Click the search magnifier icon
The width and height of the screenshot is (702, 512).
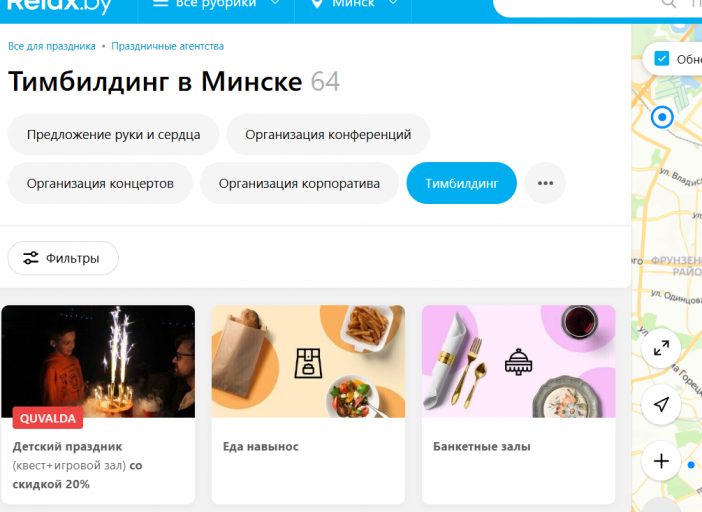(x=668, y=4)
